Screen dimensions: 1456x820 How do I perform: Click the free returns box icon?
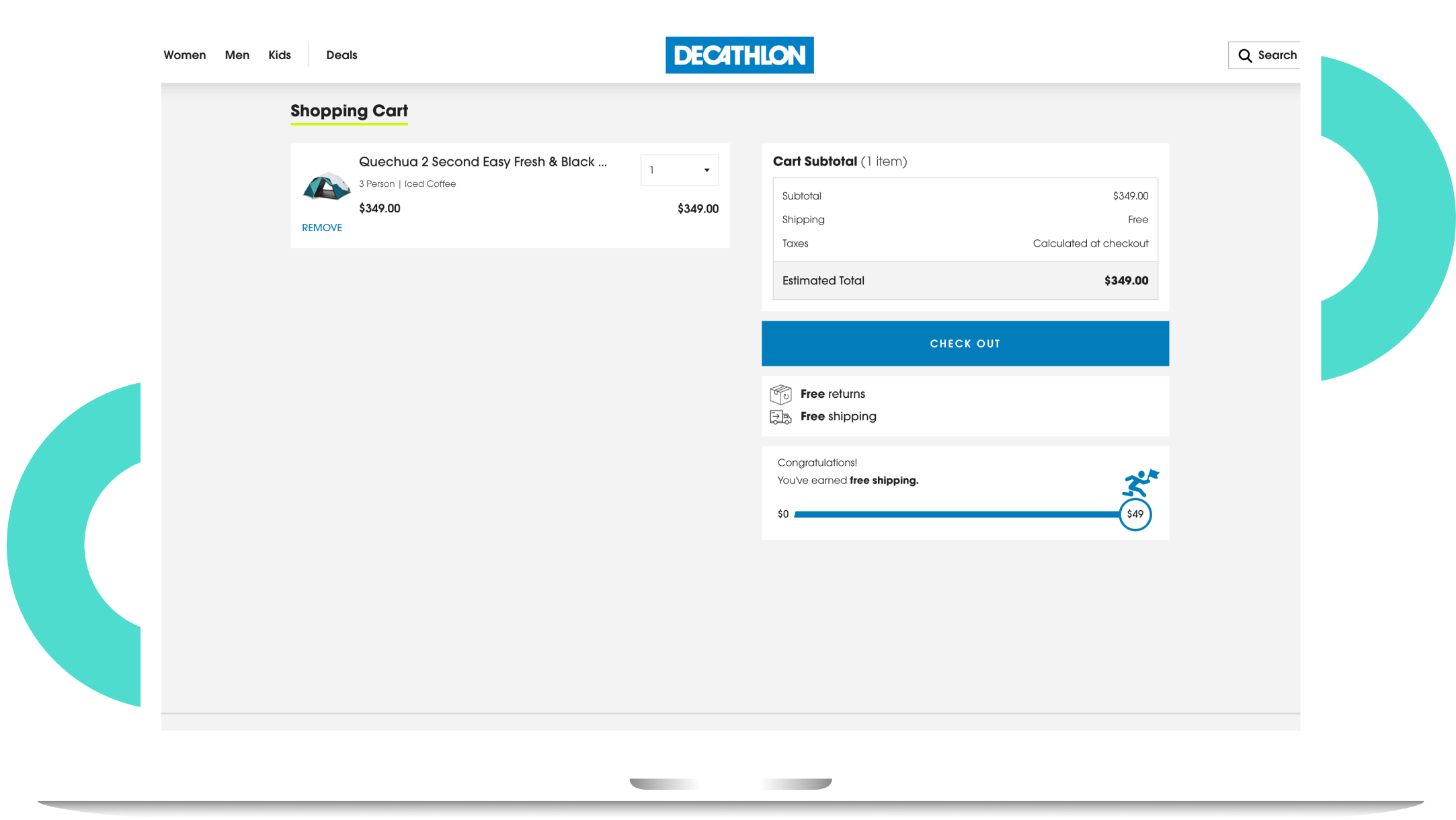click(x=780, y=394)
